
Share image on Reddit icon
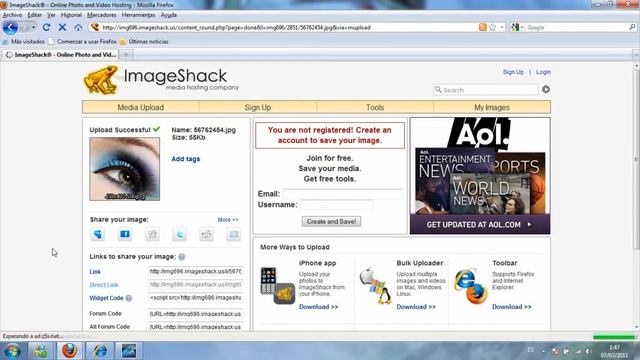(207, 234)
